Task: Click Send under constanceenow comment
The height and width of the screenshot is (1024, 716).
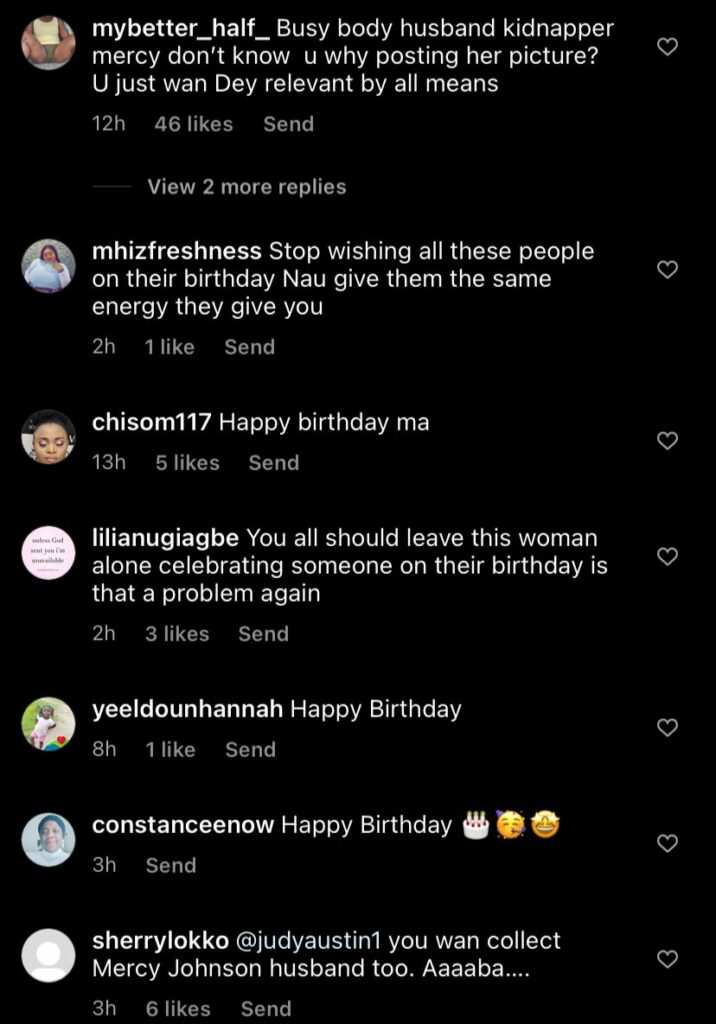Action: [171, 865]
